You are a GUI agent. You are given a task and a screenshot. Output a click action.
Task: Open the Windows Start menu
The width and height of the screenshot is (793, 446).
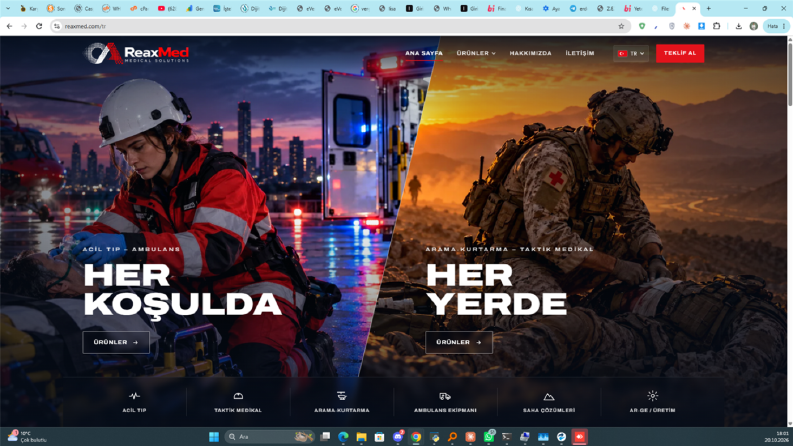(x=214, y=437)
